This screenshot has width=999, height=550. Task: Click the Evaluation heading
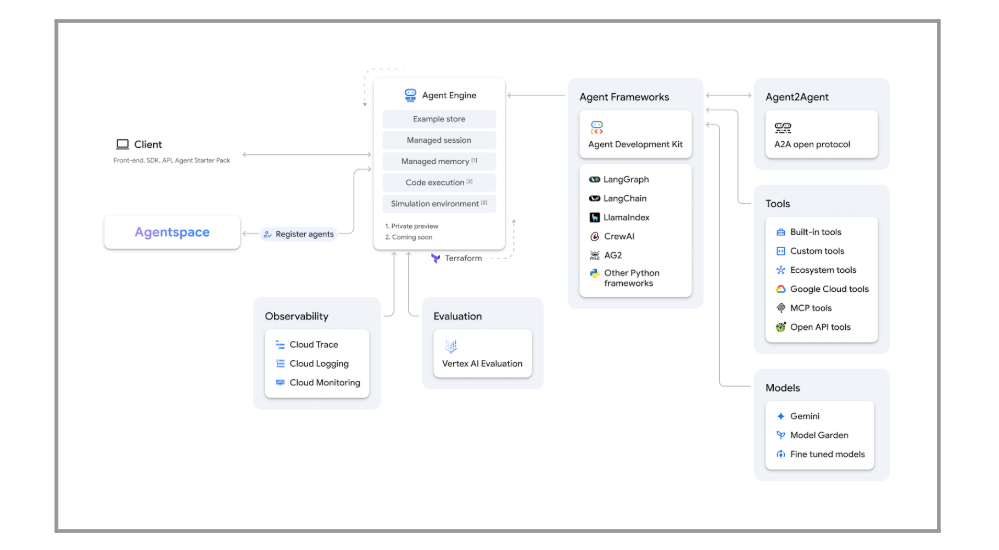(457, 316)
